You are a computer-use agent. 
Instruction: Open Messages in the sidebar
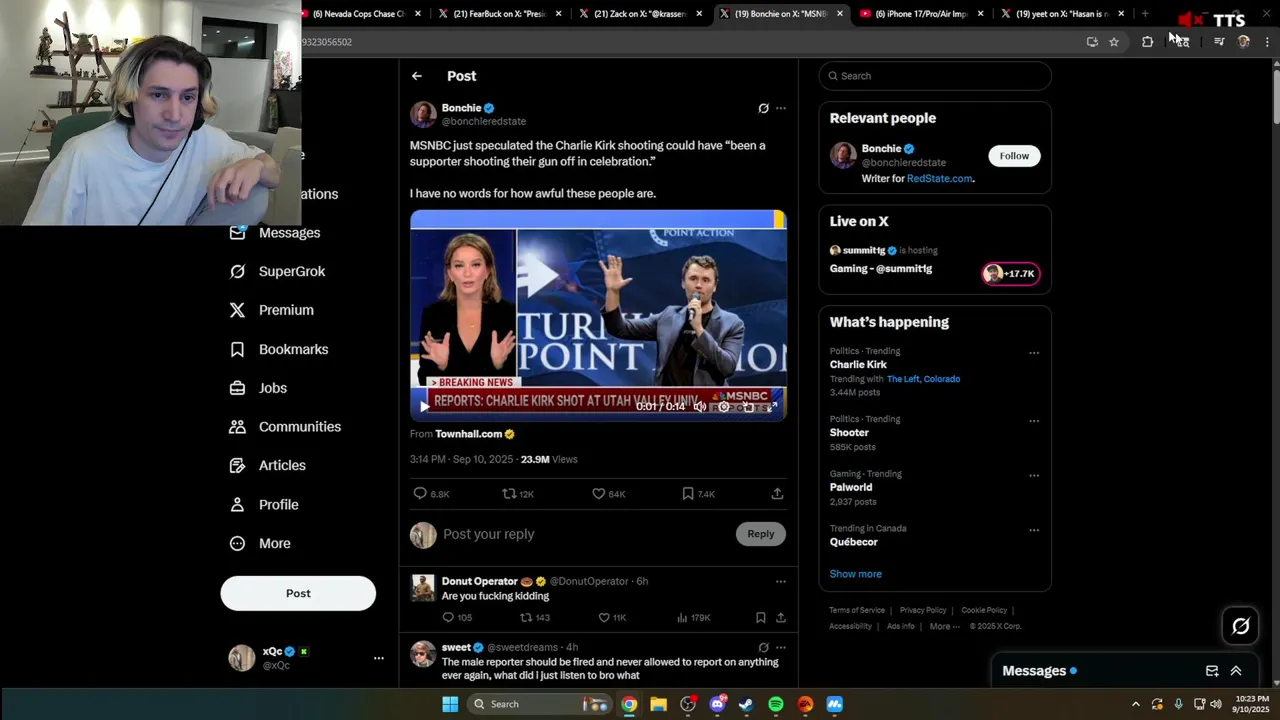pyautogui.click(x=275, y=233)
